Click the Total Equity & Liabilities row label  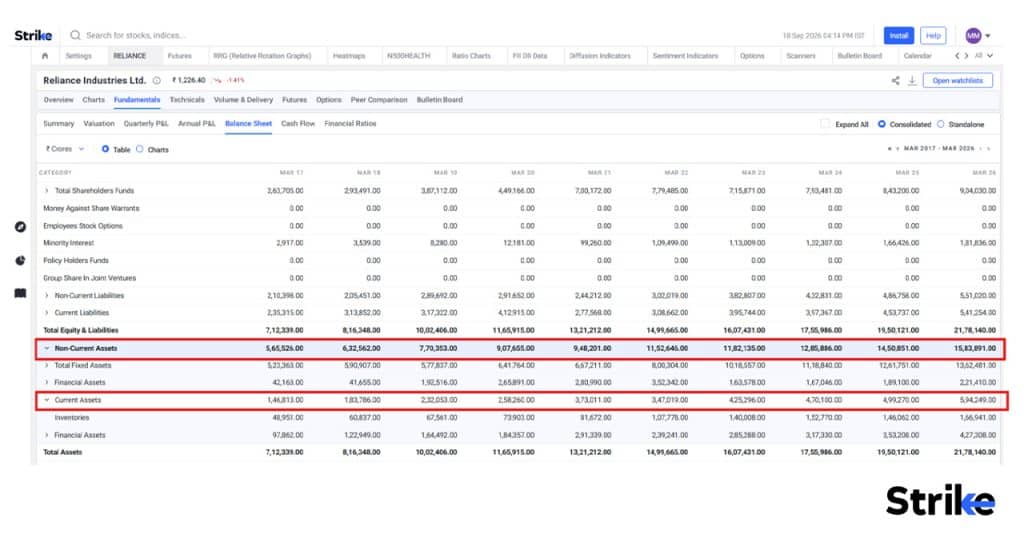click(x=81, y=330)
